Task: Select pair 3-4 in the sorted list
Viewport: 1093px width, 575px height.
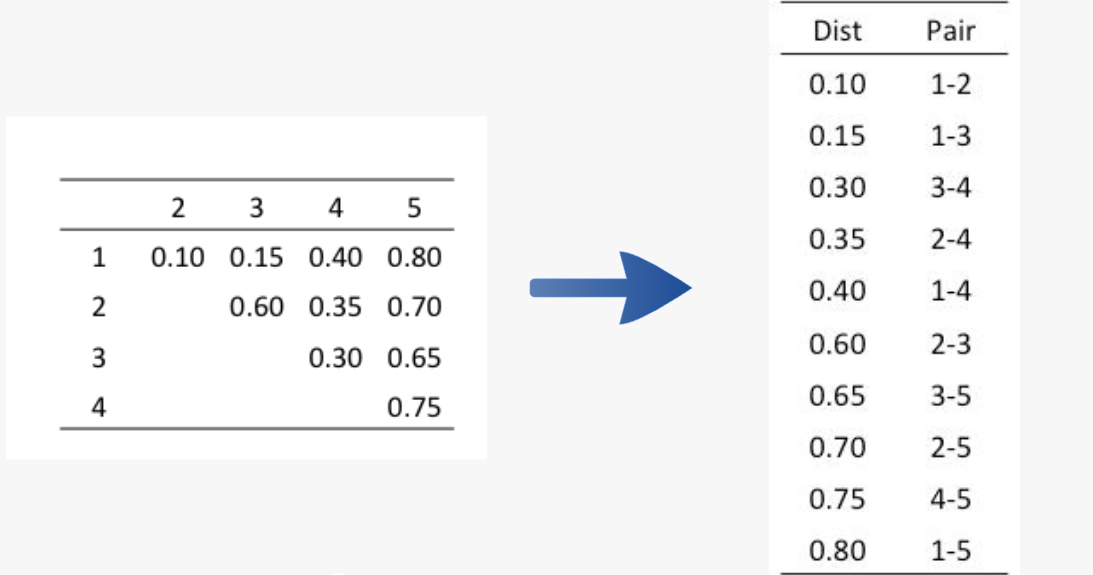Action: click(951, 187)
